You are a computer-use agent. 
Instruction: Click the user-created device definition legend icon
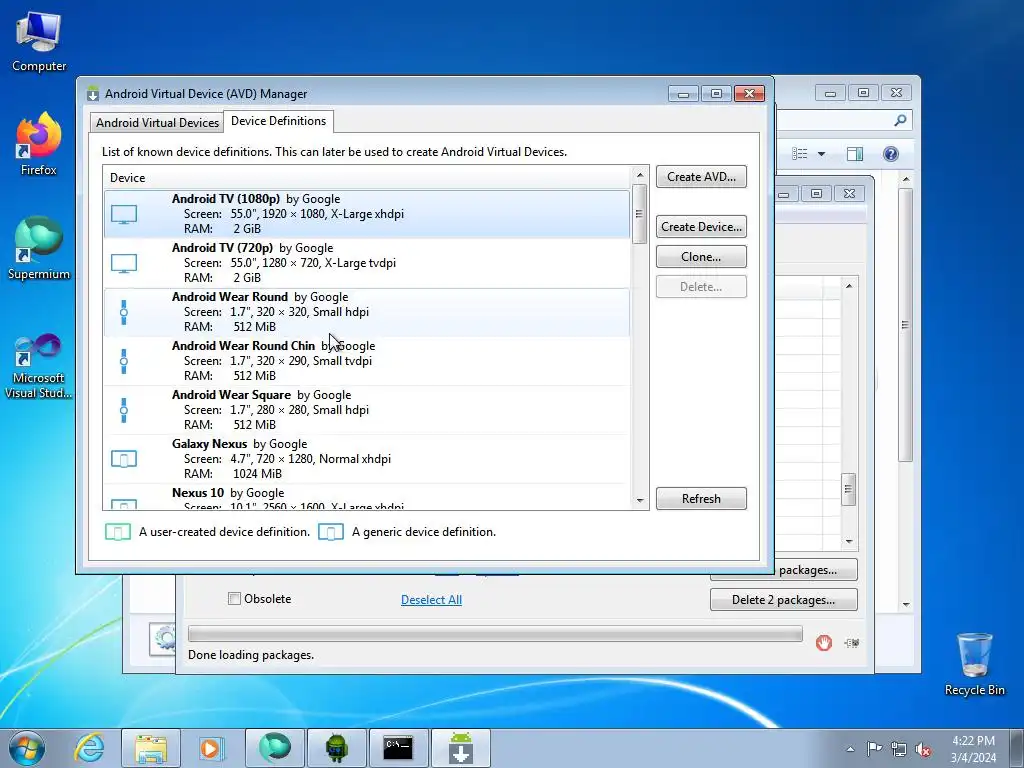118,532
